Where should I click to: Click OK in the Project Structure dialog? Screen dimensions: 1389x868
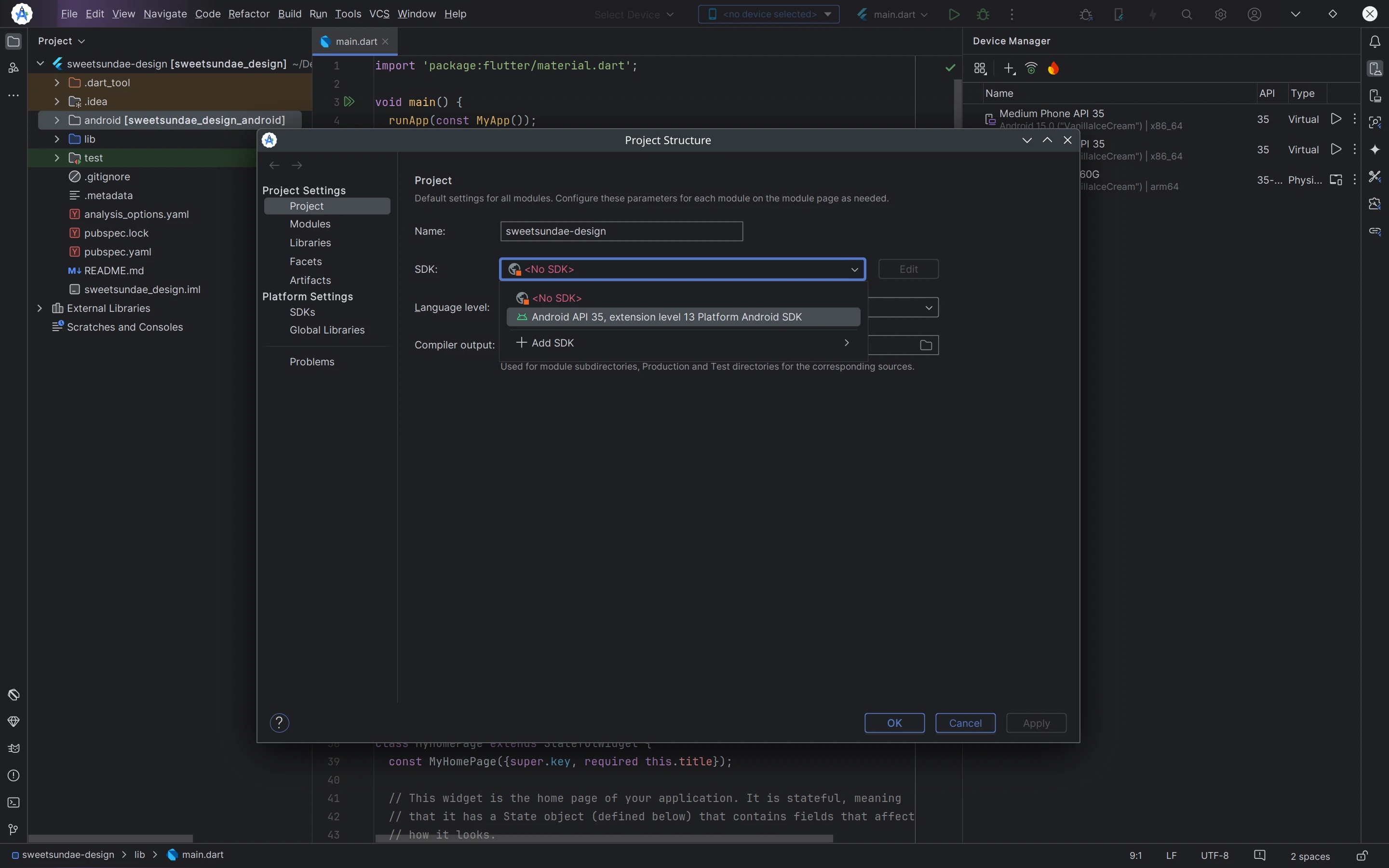click(x=894, y=723)
